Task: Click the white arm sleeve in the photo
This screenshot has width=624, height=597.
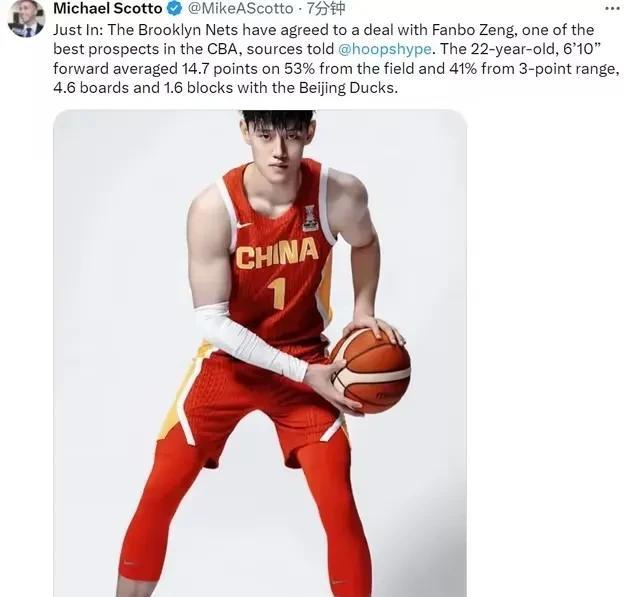Action: (252, 340)
